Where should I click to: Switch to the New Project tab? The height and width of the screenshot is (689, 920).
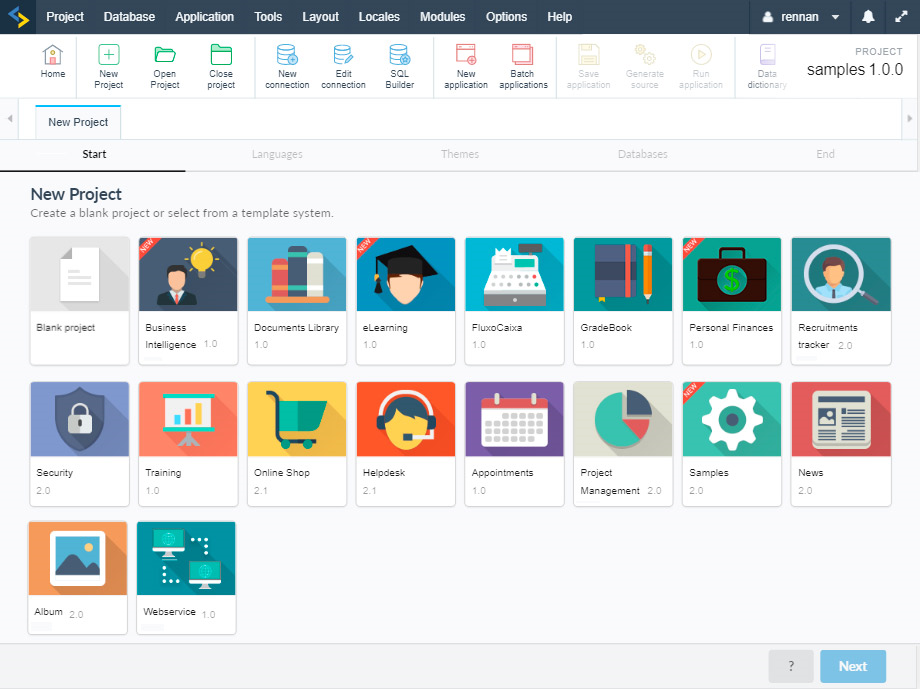pyautogui.click(x=78, y=122)
